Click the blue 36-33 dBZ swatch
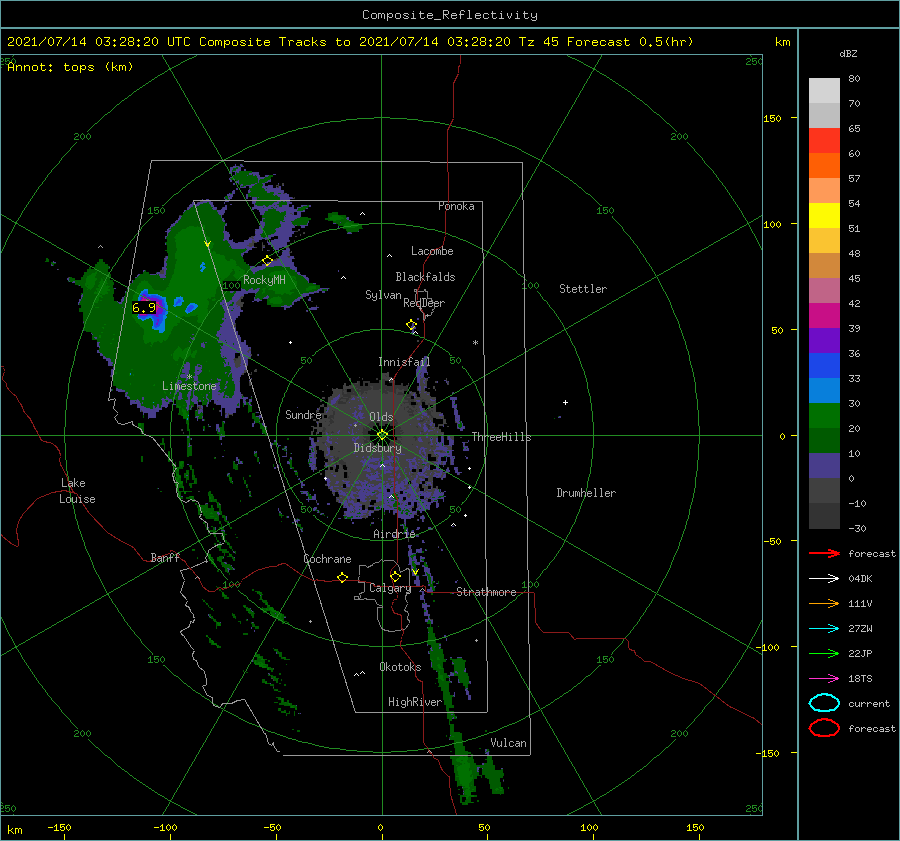This screenshot has height=841, width=900. click(x=824, y=366)
